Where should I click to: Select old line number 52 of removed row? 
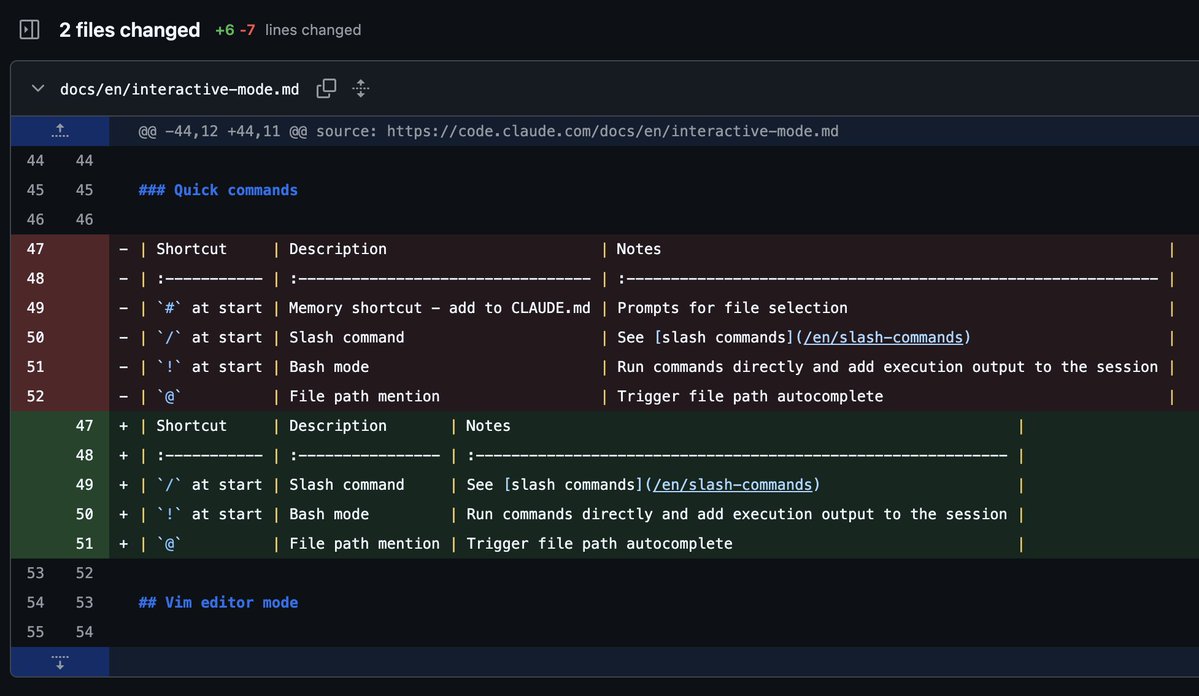(x=35, y=396)
